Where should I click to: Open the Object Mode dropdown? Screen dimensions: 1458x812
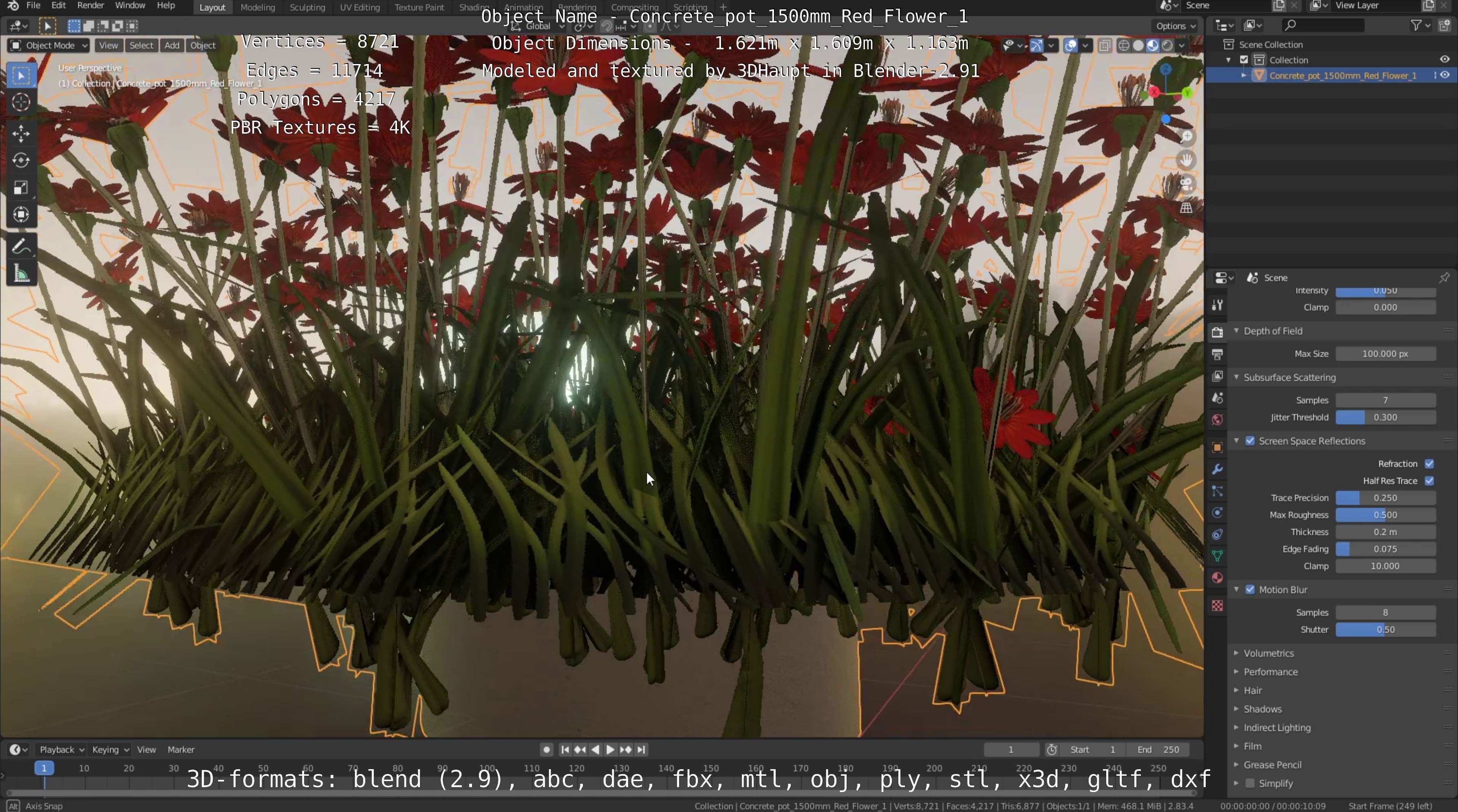coord(49,45)
